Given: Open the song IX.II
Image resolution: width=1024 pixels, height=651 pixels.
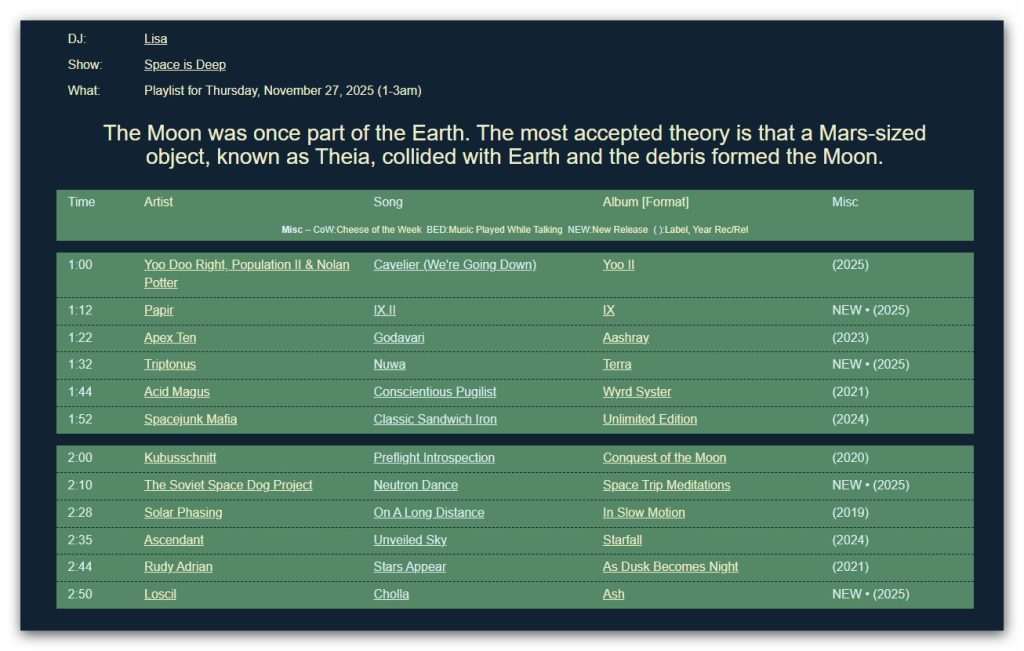Looking at the screenshot, I should tap(385, 310).
